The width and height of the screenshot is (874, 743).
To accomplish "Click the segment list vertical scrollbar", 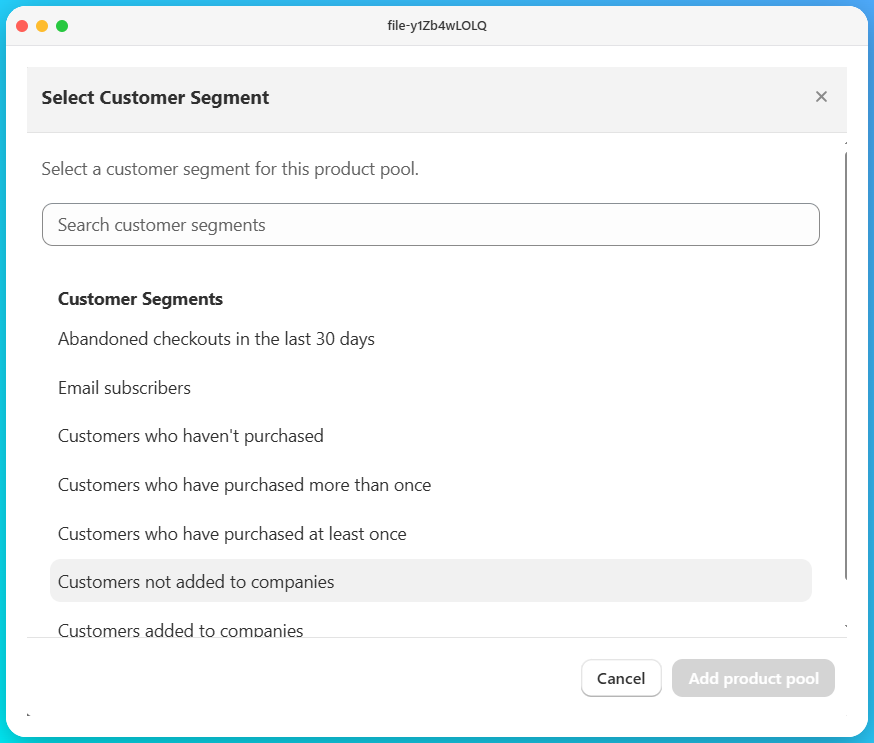I will pos(846,366).
